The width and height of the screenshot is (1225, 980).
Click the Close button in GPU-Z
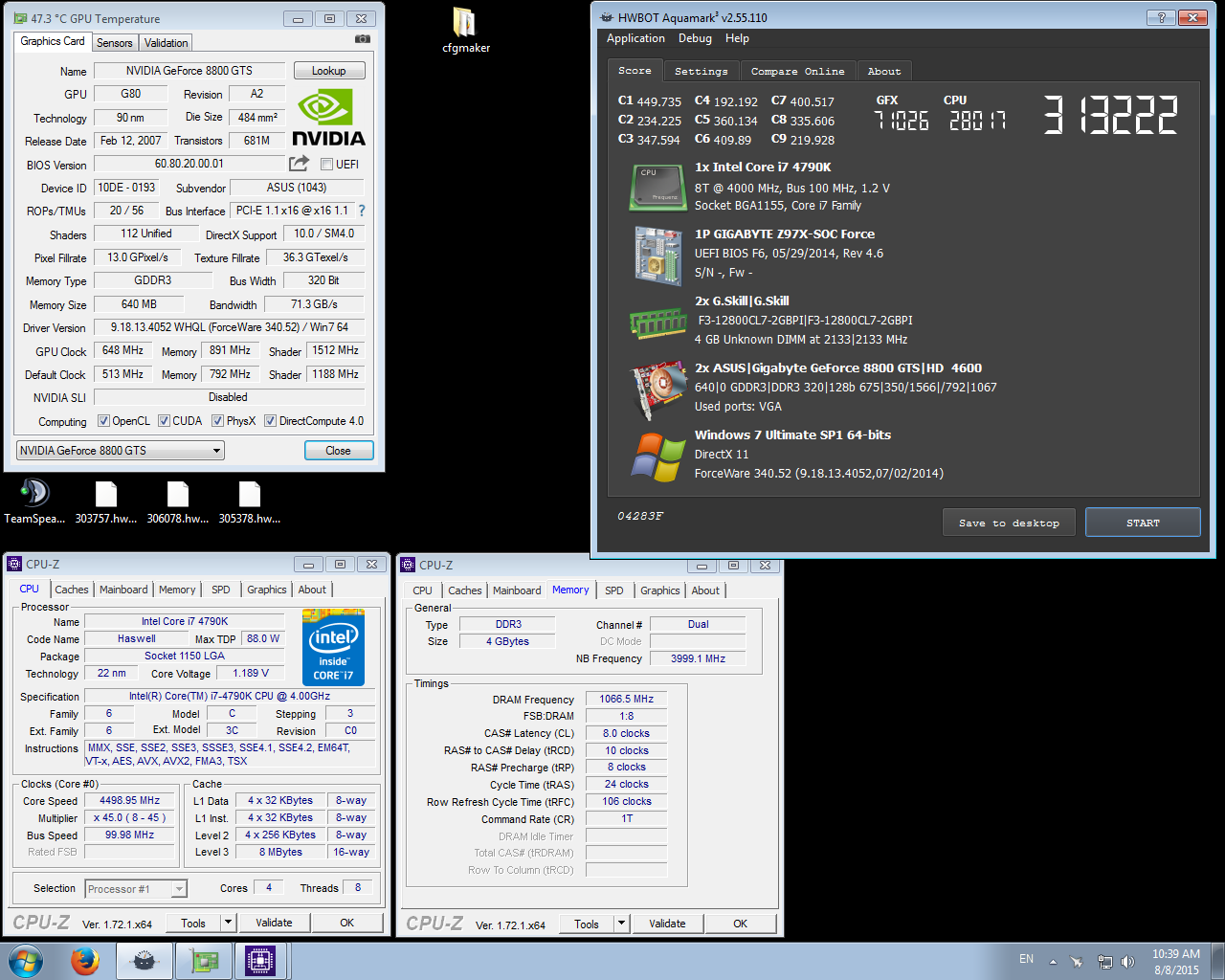tap(339, 451)
